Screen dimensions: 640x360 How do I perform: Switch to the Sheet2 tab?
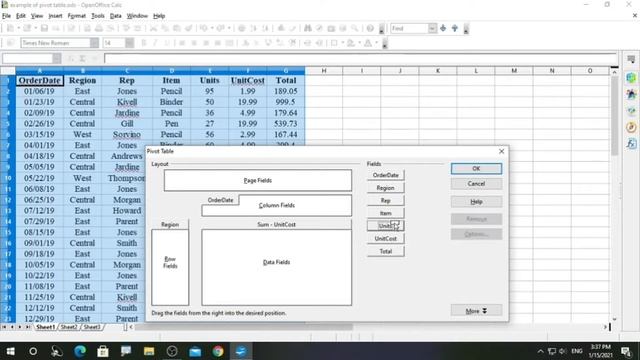click(x=69, y=327)
